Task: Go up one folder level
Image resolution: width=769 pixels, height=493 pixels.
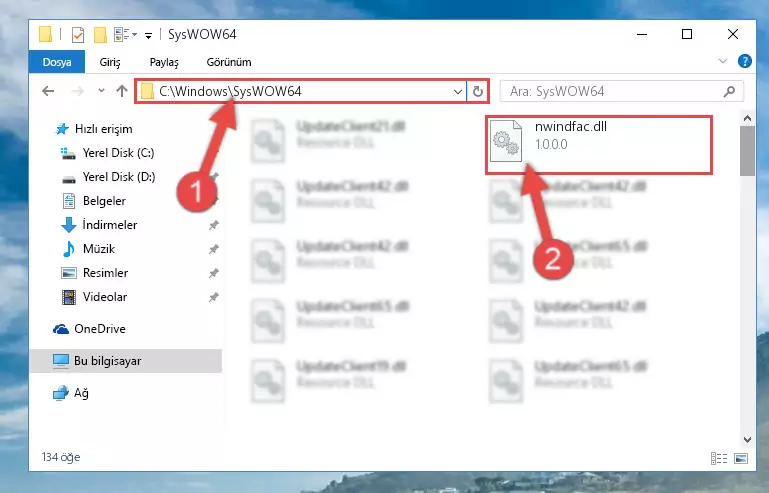Action: [122, 91]
